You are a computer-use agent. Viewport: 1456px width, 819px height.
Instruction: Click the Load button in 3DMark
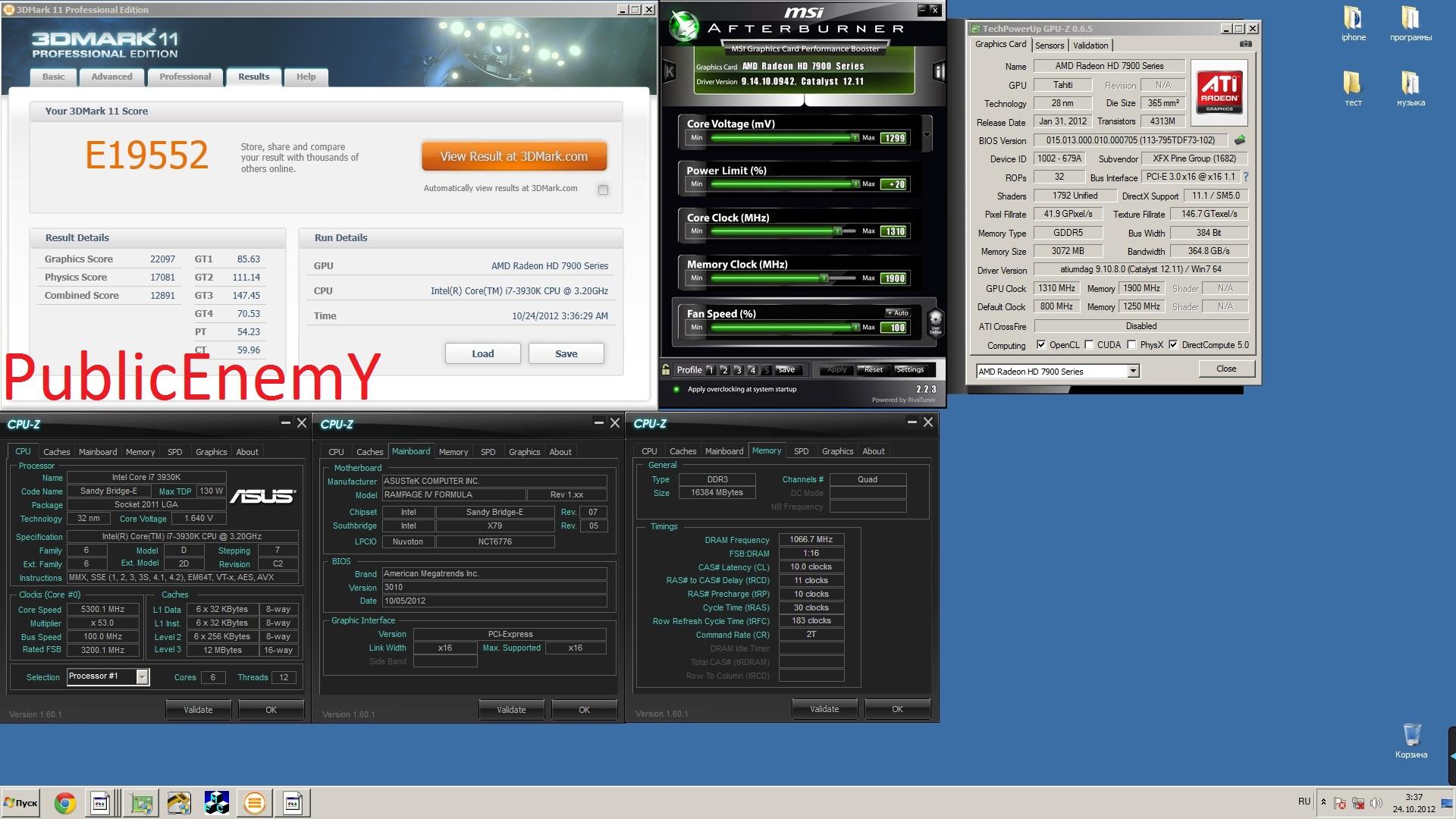tap(482, 353)
